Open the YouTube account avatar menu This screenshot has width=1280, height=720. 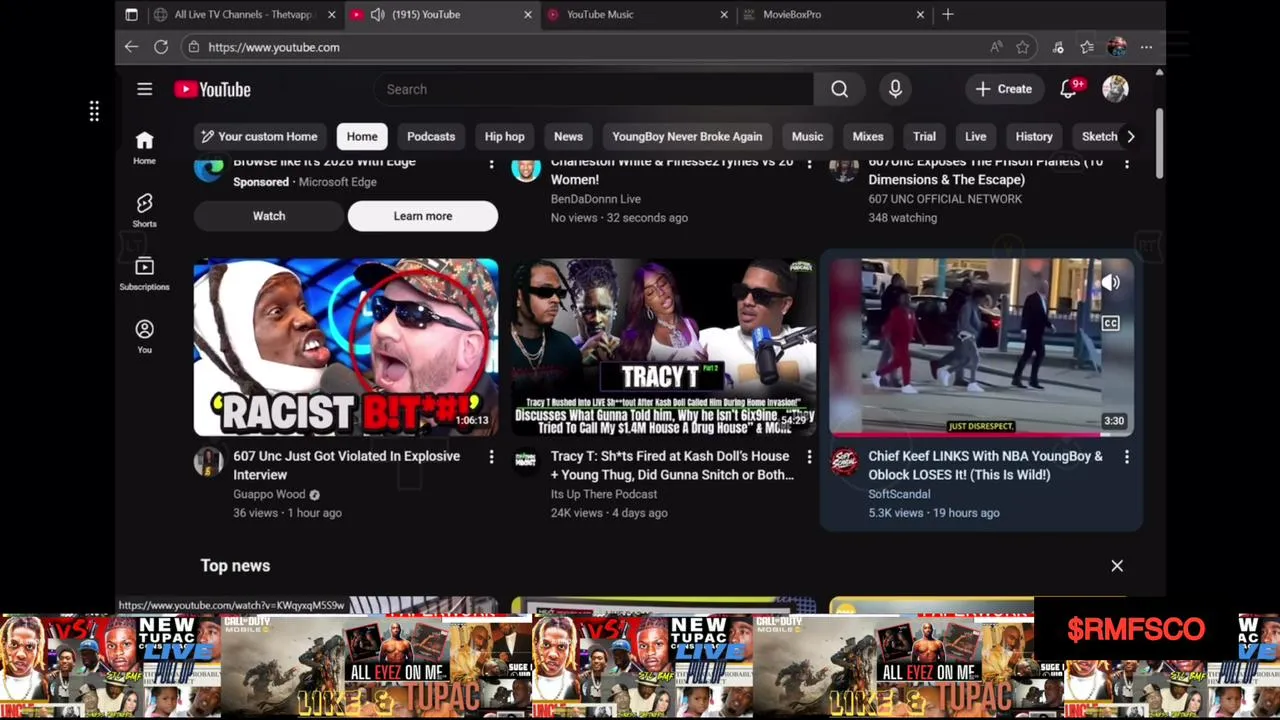tap(1115, 89)
